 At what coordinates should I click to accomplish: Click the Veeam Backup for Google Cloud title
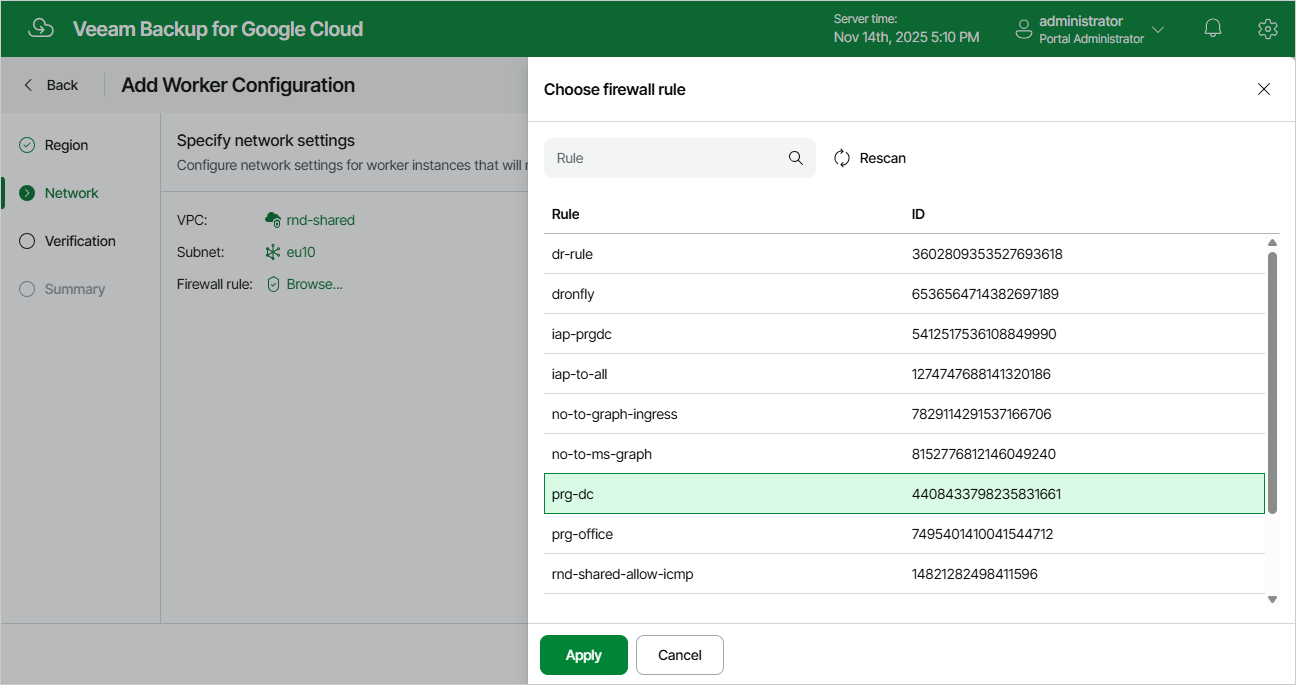[x=218, y=29]
